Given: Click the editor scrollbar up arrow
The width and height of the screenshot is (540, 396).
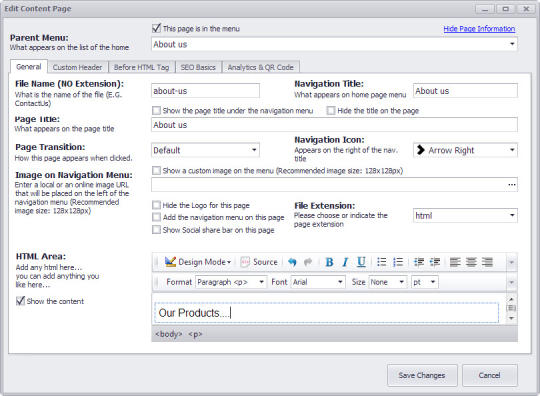Looking at the screenshot, I should (x=511, y=299).
